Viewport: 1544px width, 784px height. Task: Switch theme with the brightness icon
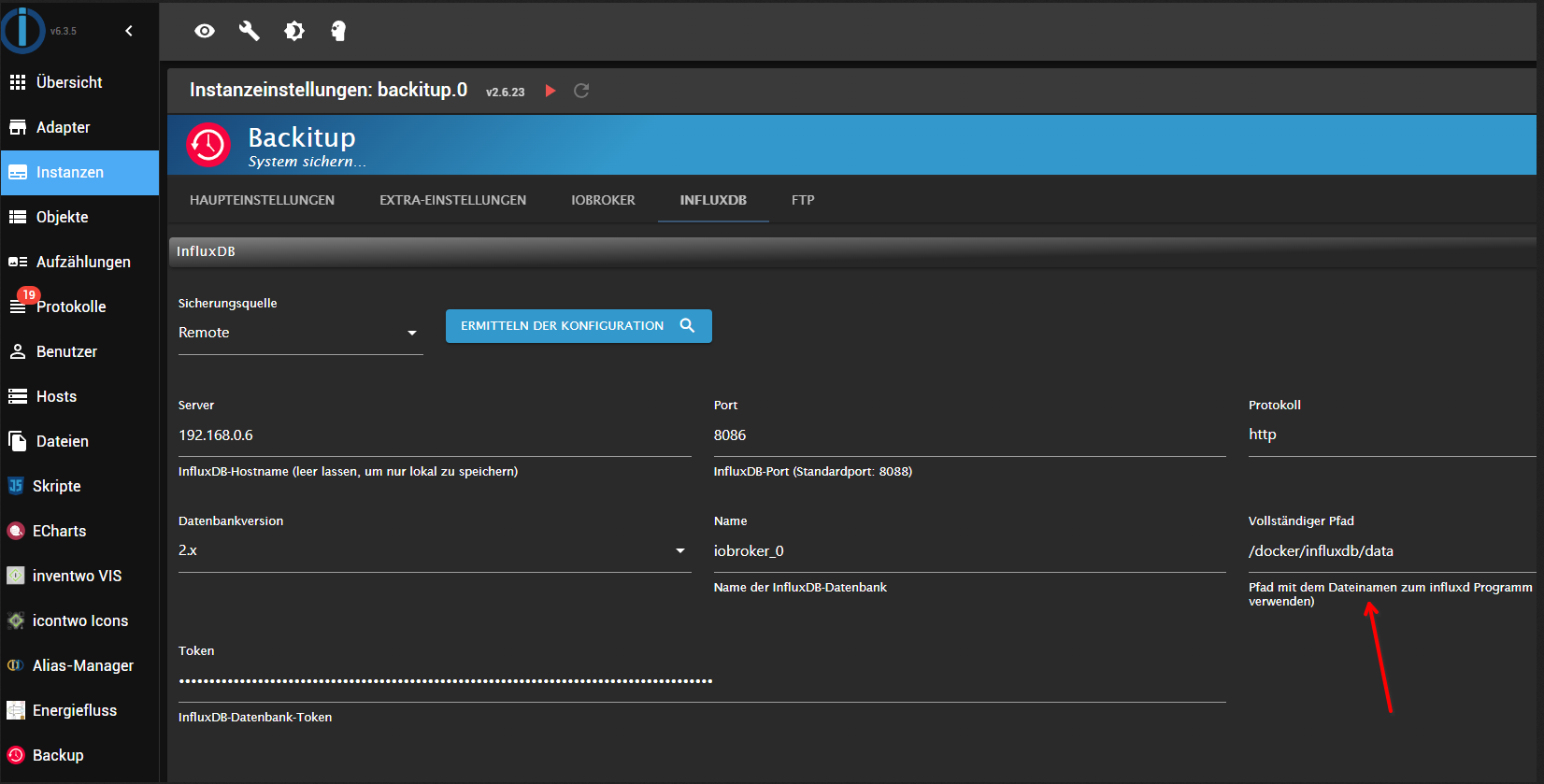point(294,31)
